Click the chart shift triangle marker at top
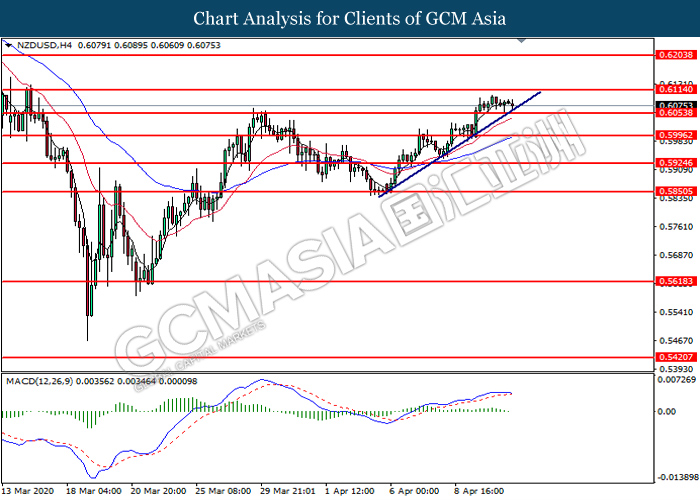This screenshot has height=500, width=700. [x=521, y=41]
